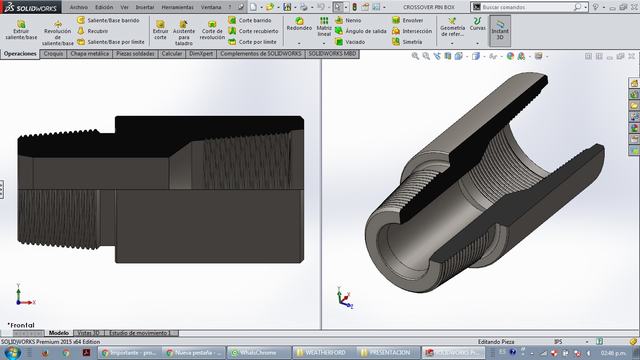Expand the Curvas dropdown arrow
The height and width of the screenshot is (360, 640).
tap(478, 43)
